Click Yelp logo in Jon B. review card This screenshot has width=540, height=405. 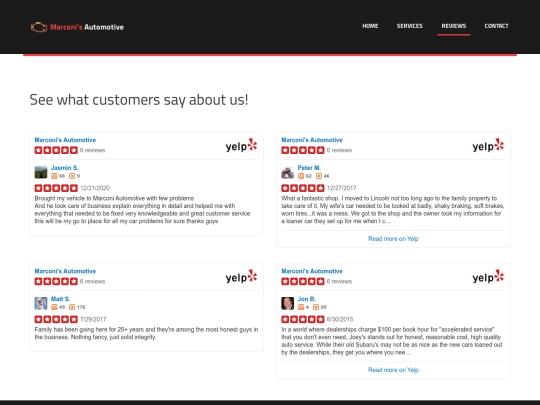point(488,277)
